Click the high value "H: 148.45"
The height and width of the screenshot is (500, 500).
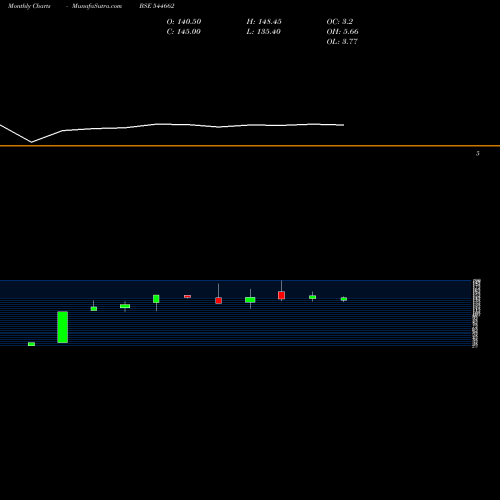point(264,22)
